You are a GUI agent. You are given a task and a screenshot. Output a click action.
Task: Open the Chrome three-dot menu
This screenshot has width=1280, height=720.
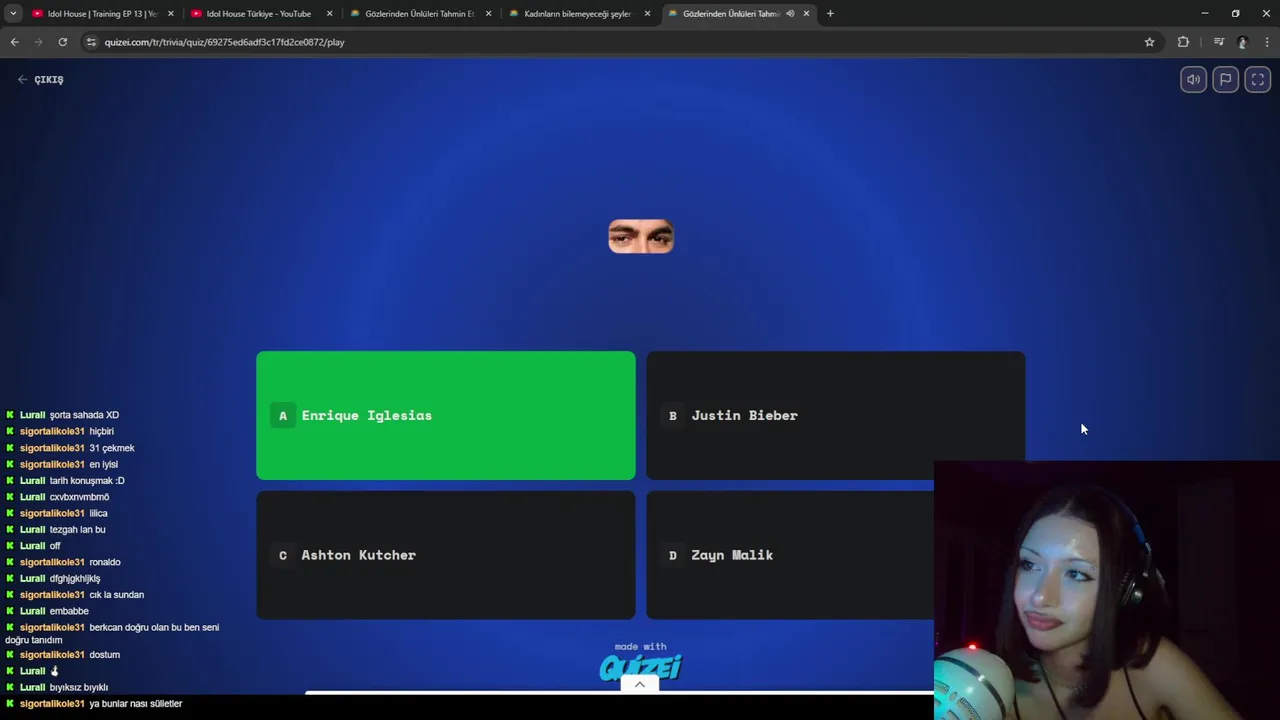pyautogui.click(x=1267, y=42)
